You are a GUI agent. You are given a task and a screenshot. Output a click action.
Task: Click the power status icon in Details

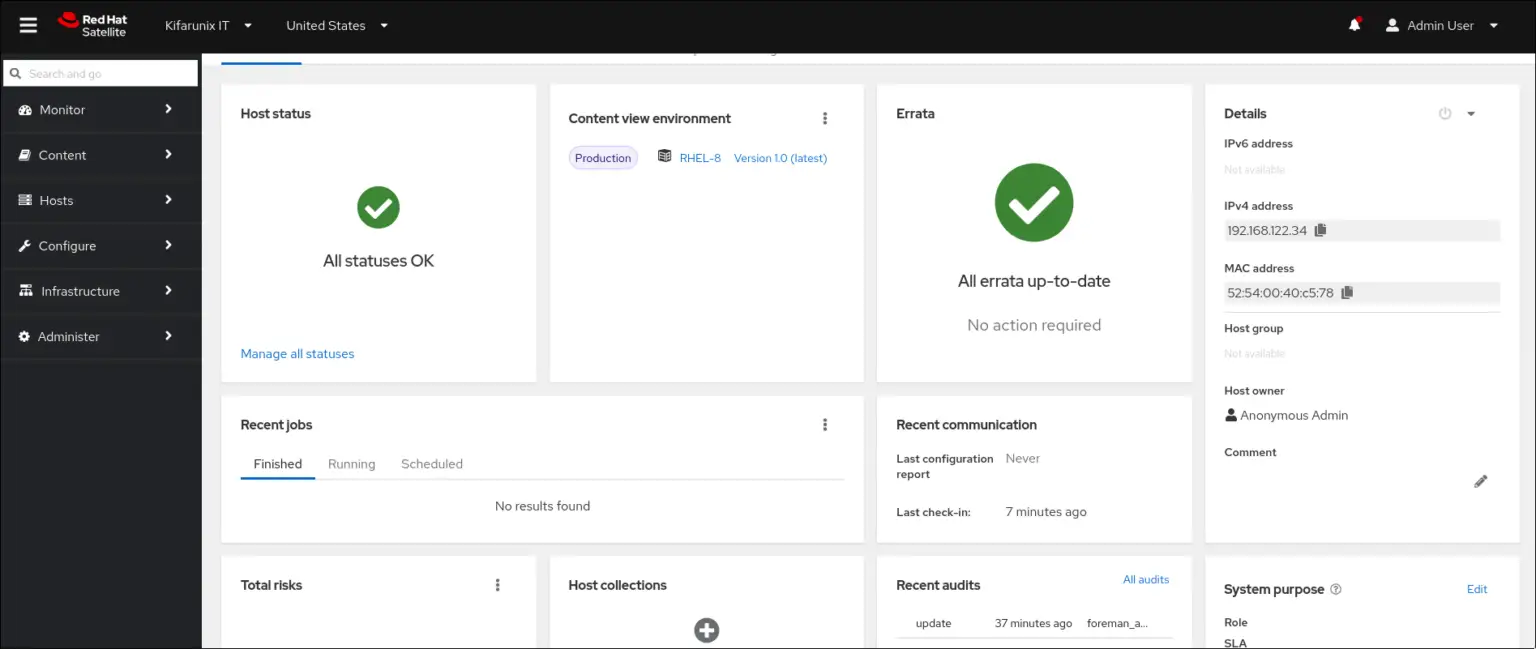click(x=1445, y=114)
